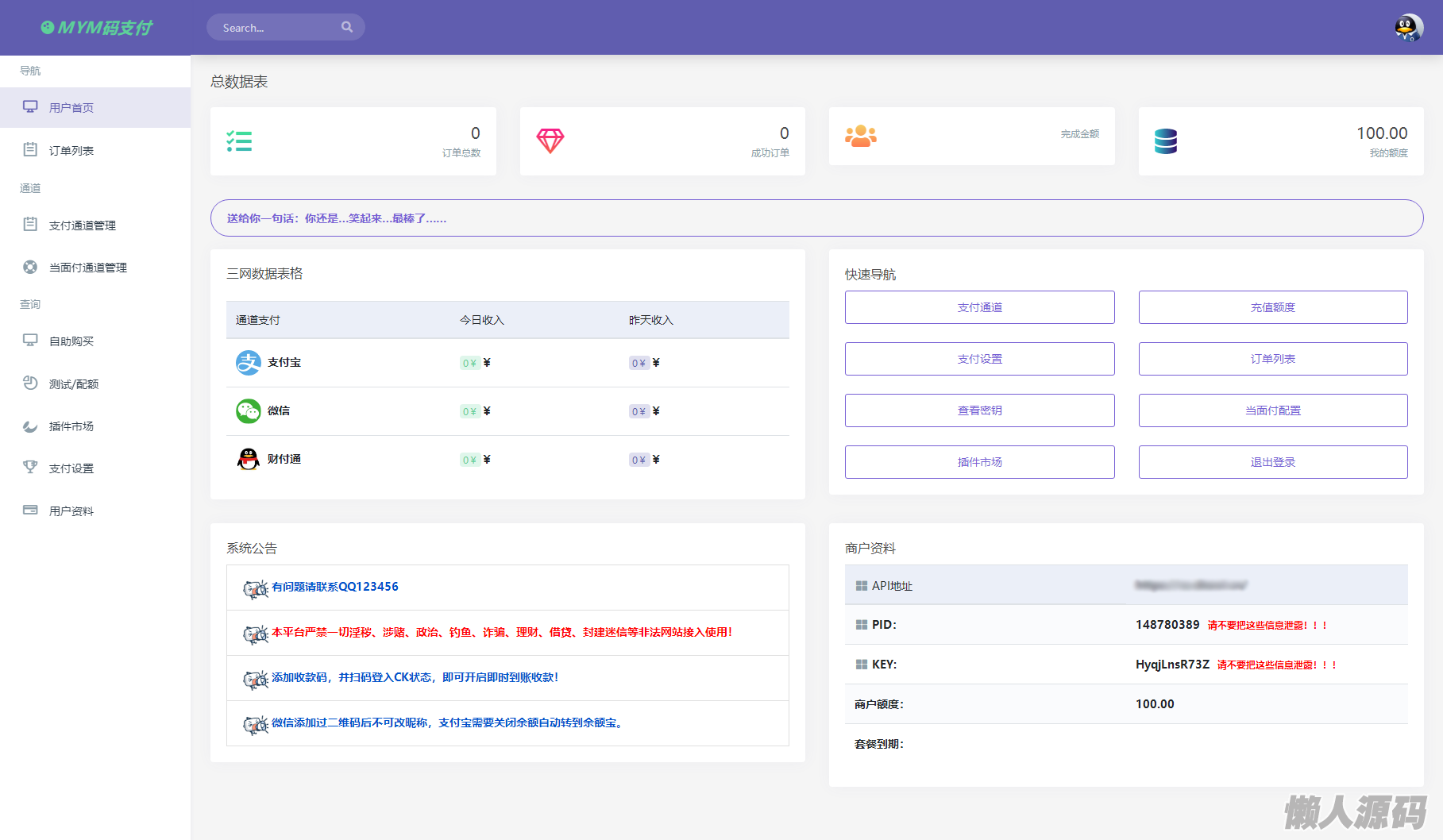Click the Alipay logo icon

[248, 363]
